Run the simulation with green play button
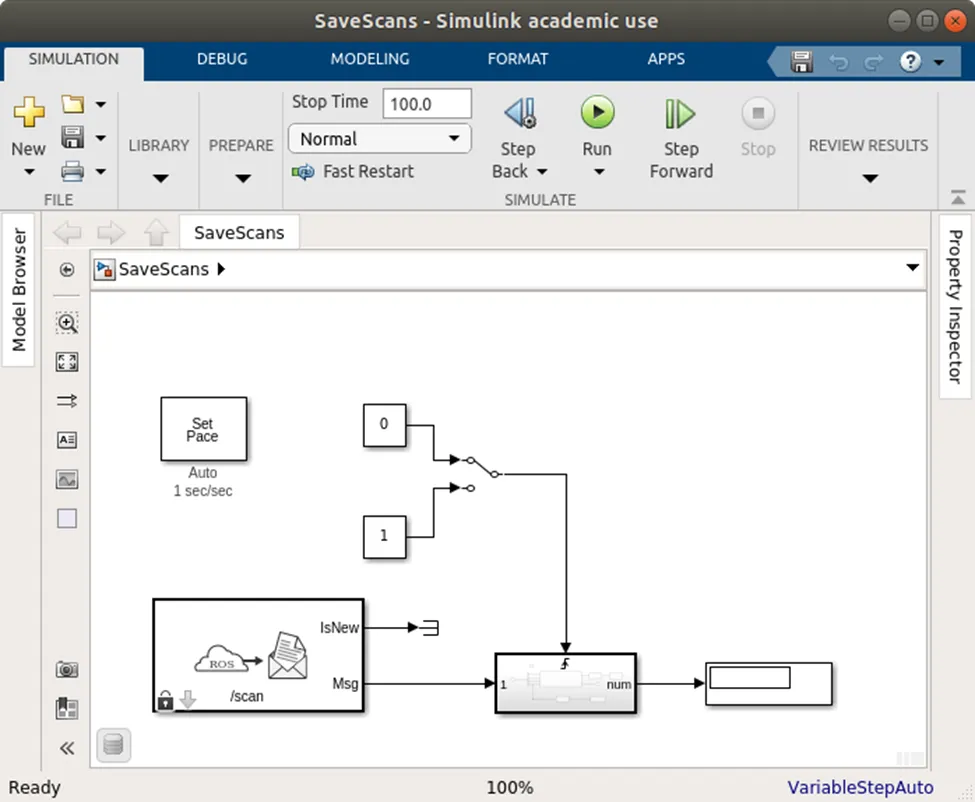Viewport: 975px width, 802px height. point(598,112)
